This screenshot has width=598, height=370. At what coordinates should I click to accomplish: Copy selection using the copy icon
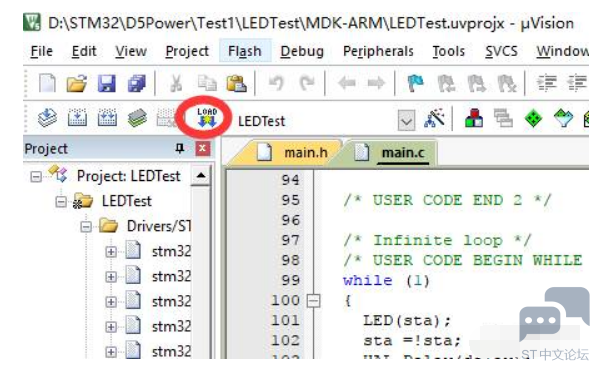(206, 83)
